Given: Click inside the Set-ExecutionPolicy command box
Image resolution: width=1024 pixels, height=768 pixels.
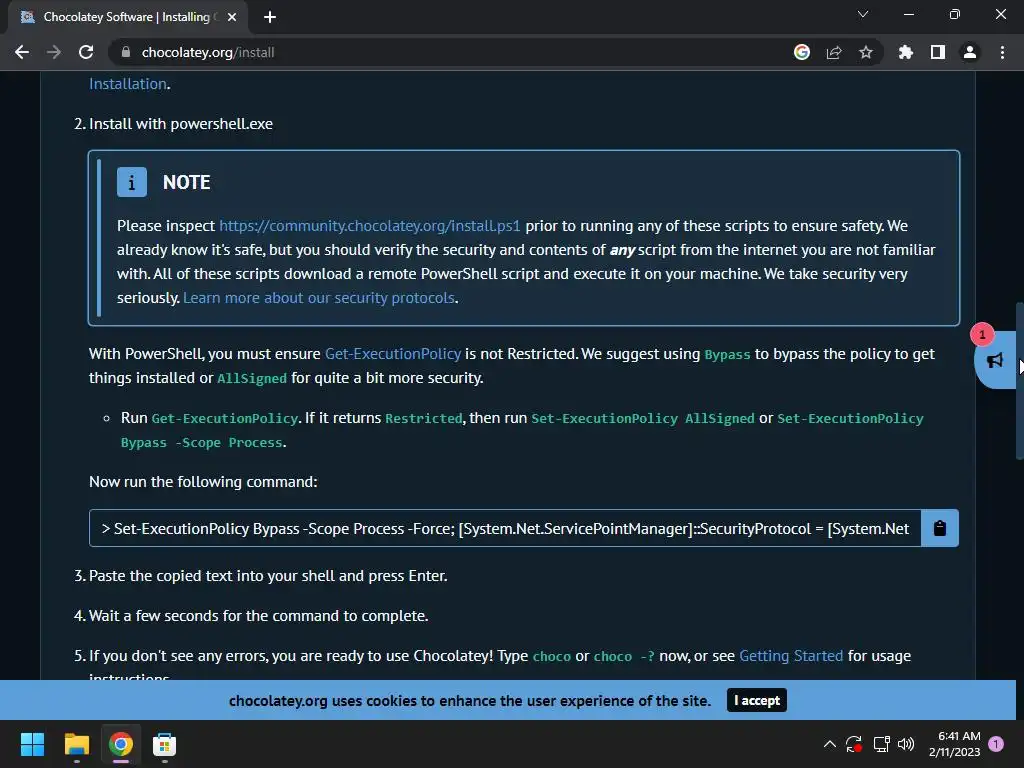Looking at the screenshot, I should pos(505,528).
